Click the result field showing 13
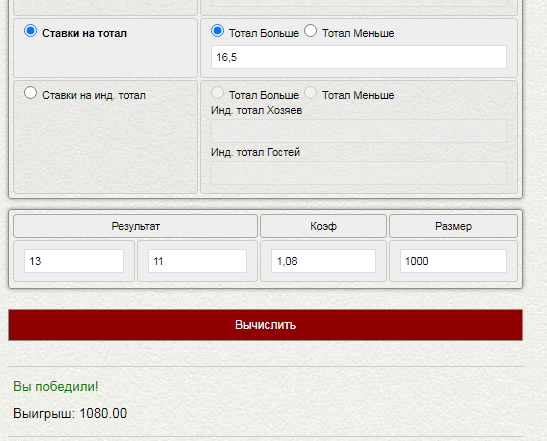The height and width of the screenshot is (441, 547). point(74,261)
